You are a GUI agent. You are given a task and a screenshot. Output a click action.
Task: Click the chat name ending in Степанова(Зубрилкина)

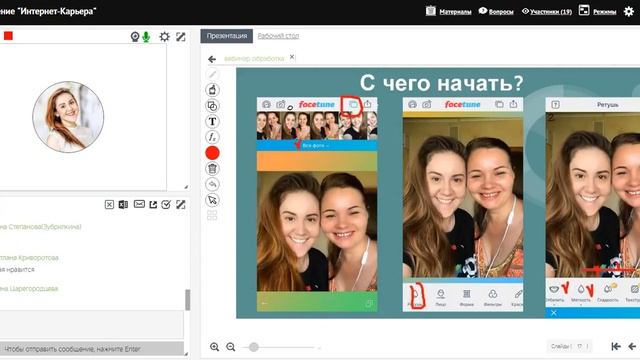[x=41, y=227]
